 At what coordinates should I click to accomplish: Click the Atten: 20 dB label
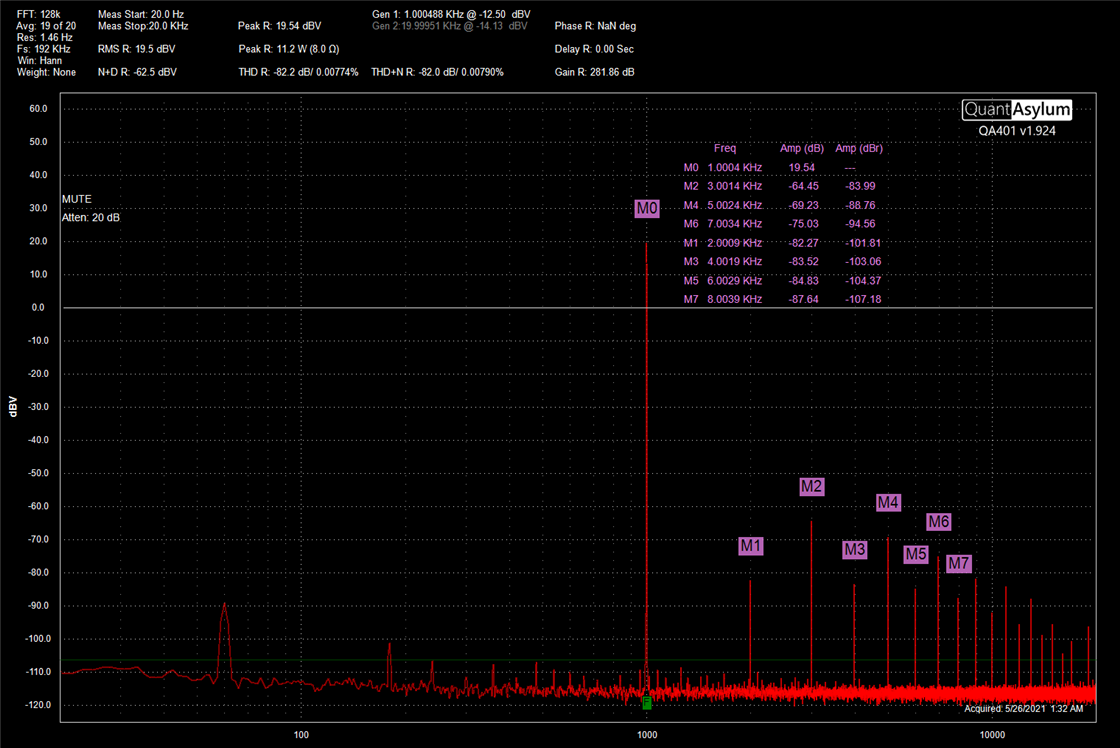(91, 217)
